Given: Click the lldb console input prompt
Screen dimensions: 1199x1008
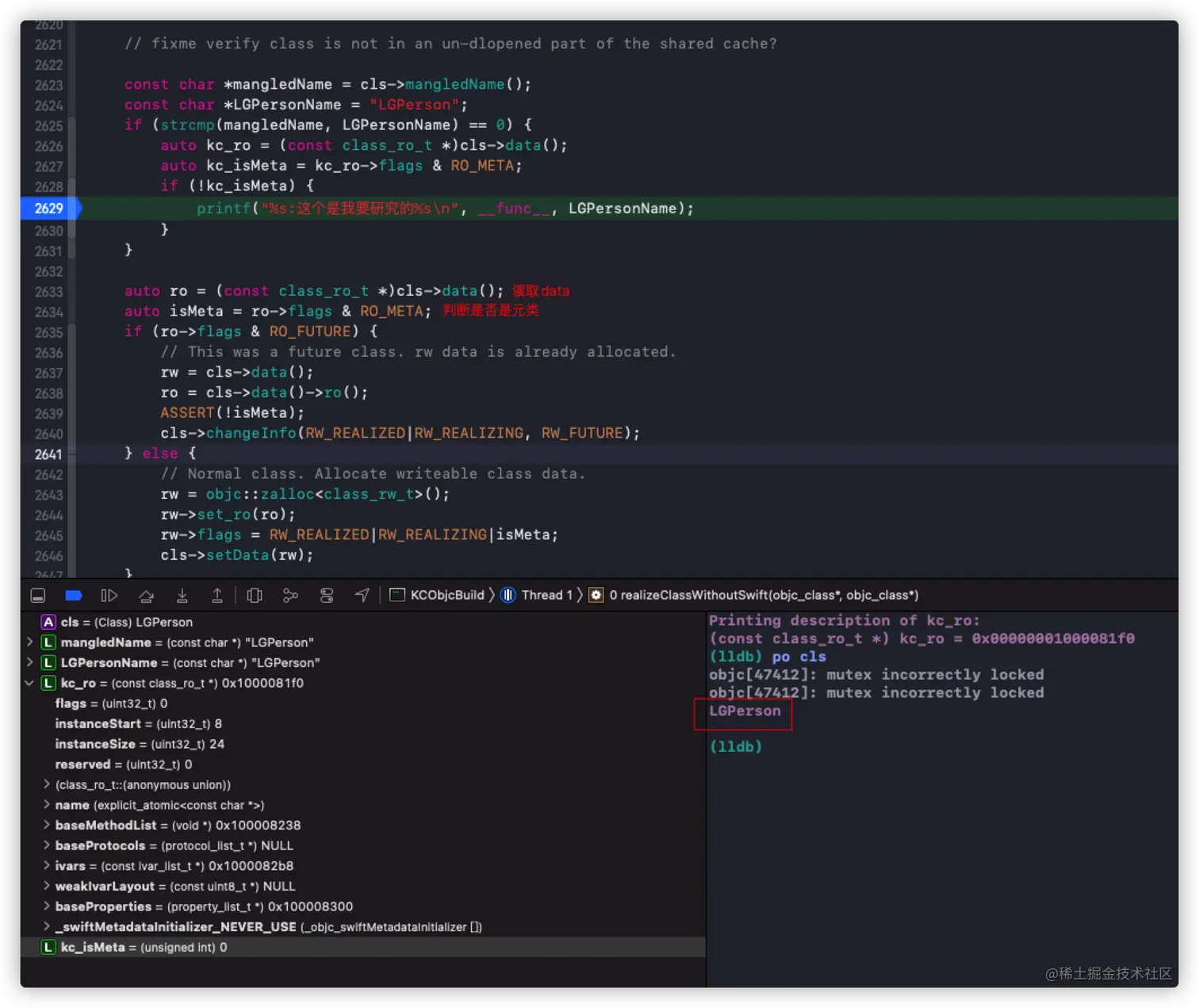Looking at the screenshot, I should tap(736, 747).
